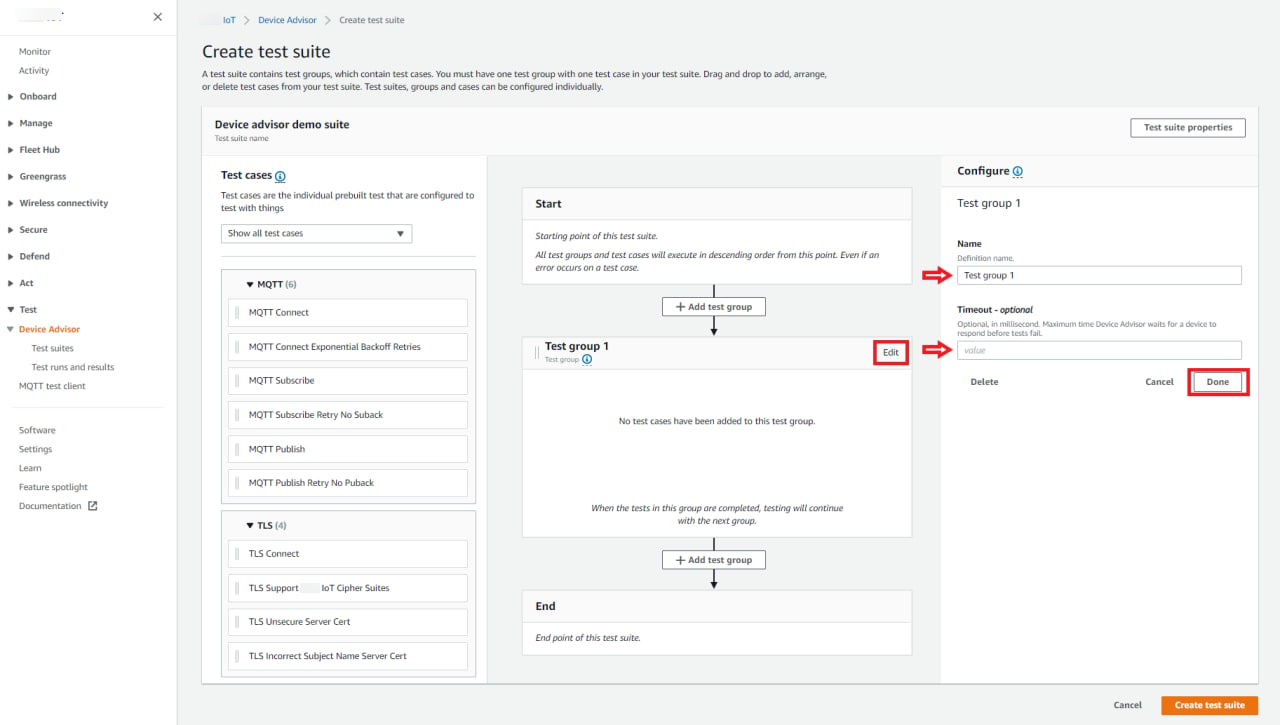The height and width of the screenshot is (725, 1280).
Task: Grab the drag handle on MQTT Connect
Action: (x=238, y=313)
